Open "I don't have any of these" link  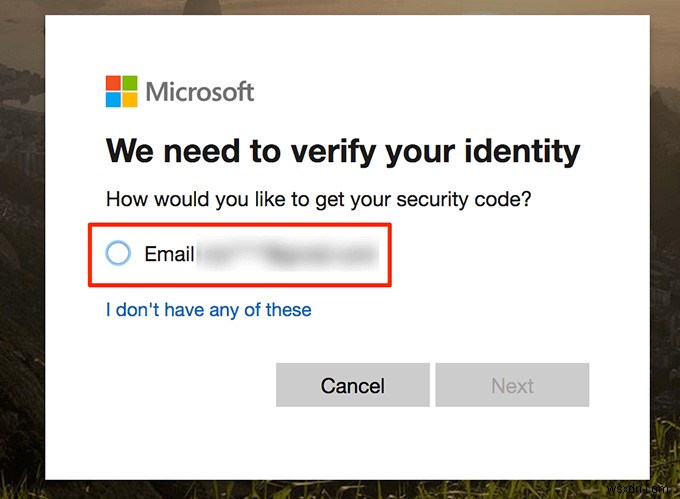click(x=208, y=310)
